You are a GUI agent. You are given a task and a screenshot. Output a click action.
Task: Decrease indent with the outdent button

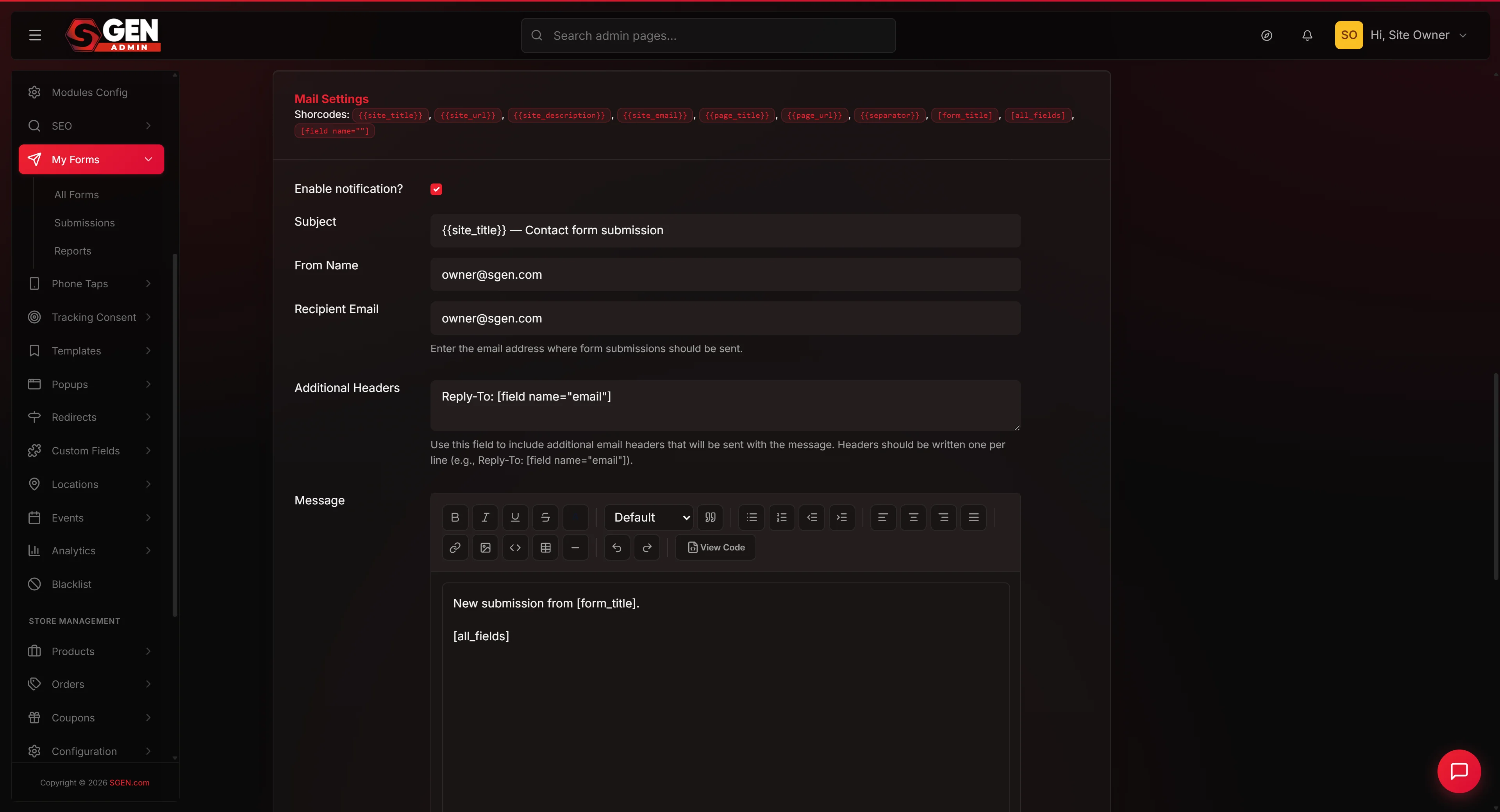(812, 518)
